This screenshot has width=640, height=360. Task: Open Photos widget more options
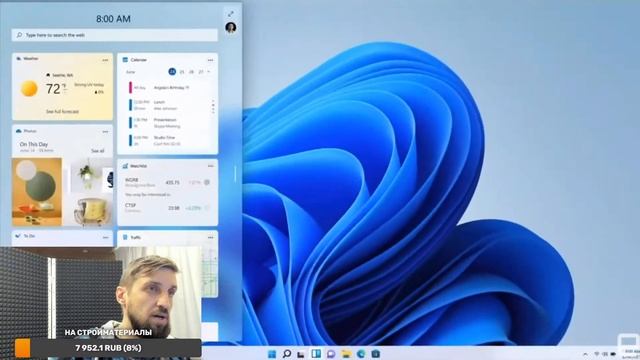(x=105, y=132)
